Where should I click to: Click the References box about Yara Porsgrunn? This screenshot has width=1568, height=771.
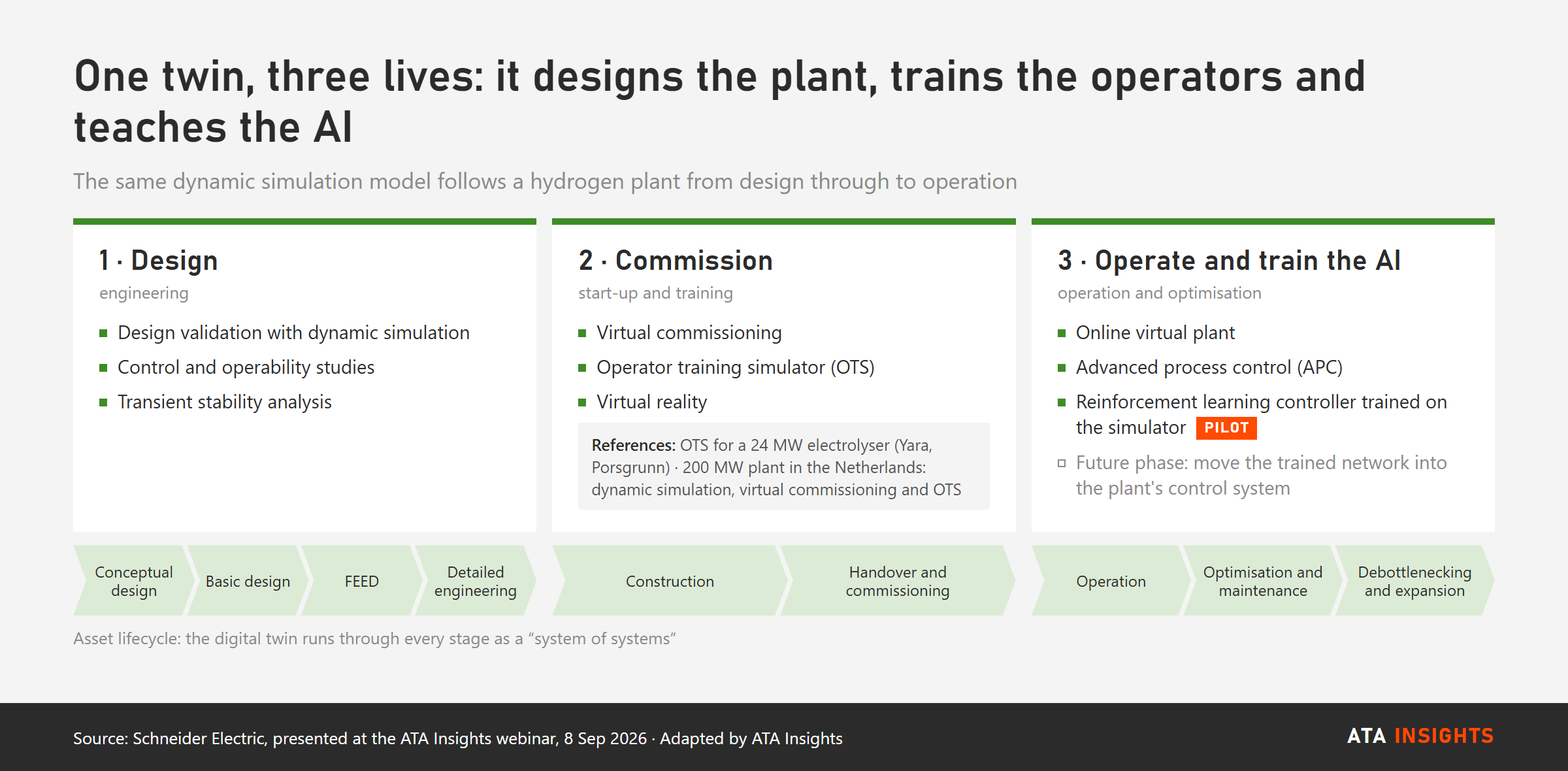[x=784, y=467]
